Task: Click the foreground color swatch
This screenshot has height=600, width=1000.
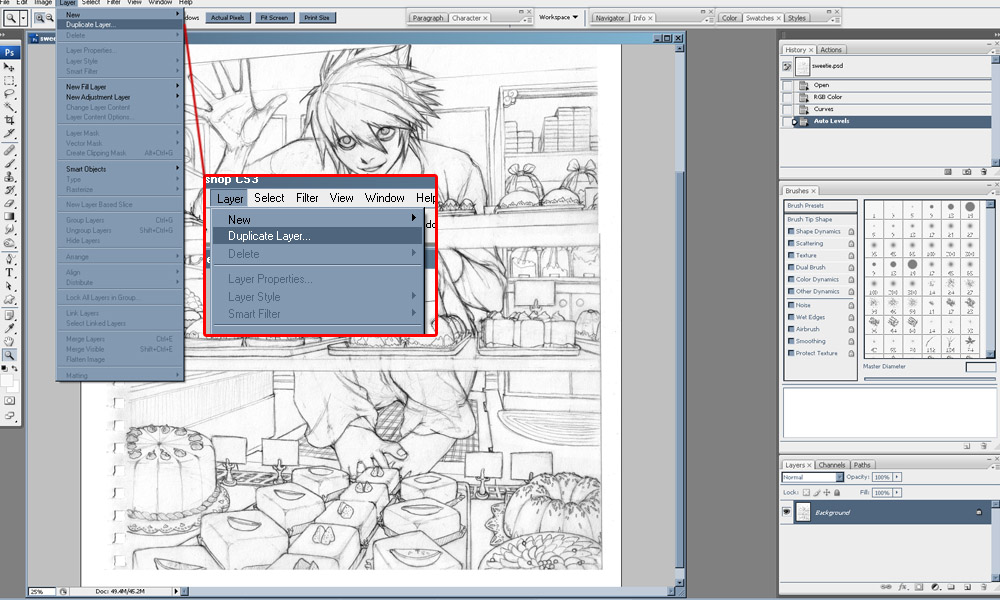Action: [7, 381]
